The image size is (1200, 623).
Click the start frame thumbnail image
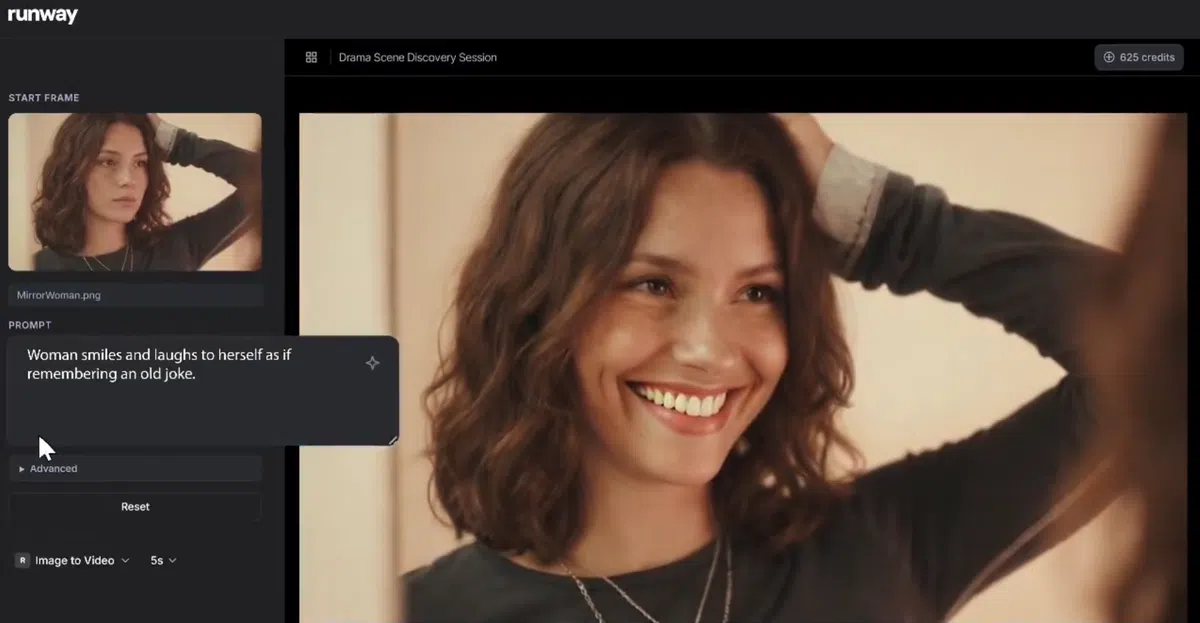click(x=135, y=191)
